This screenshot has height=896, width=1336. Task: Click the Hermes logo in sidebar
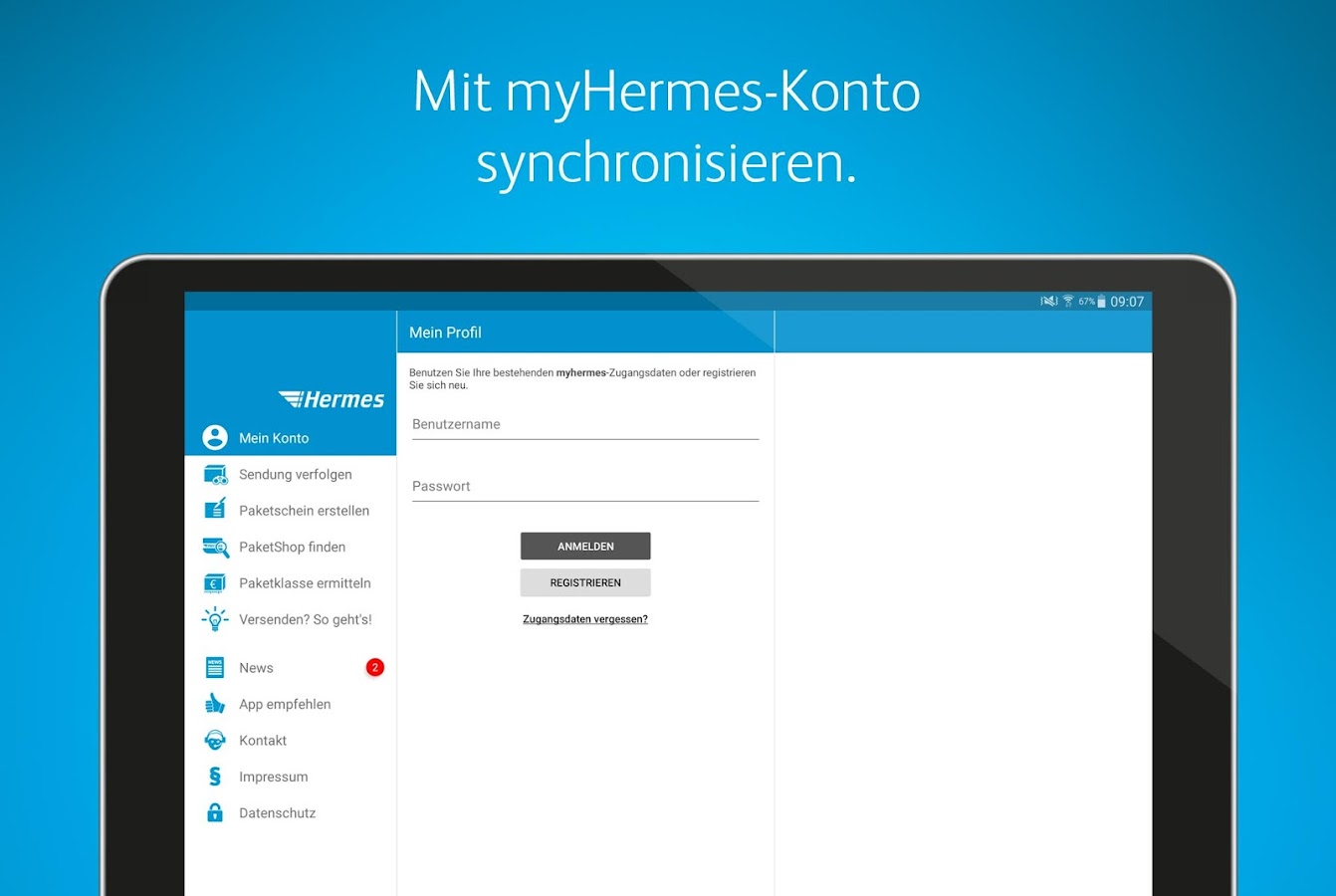pos(332,399)
